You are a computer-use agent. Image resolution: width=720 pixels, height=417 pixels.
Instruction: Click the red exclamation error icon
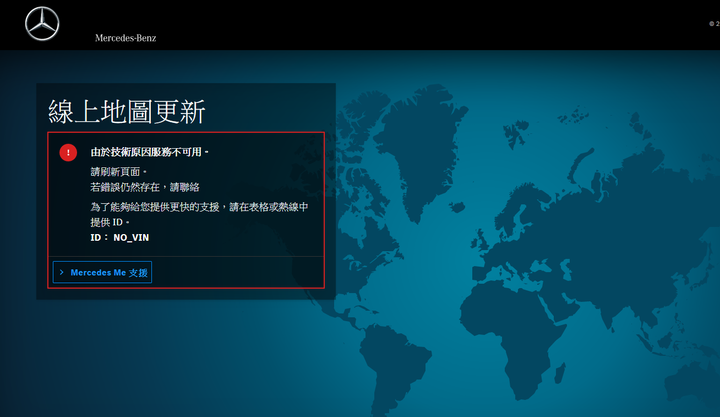[x=68, y=152]
